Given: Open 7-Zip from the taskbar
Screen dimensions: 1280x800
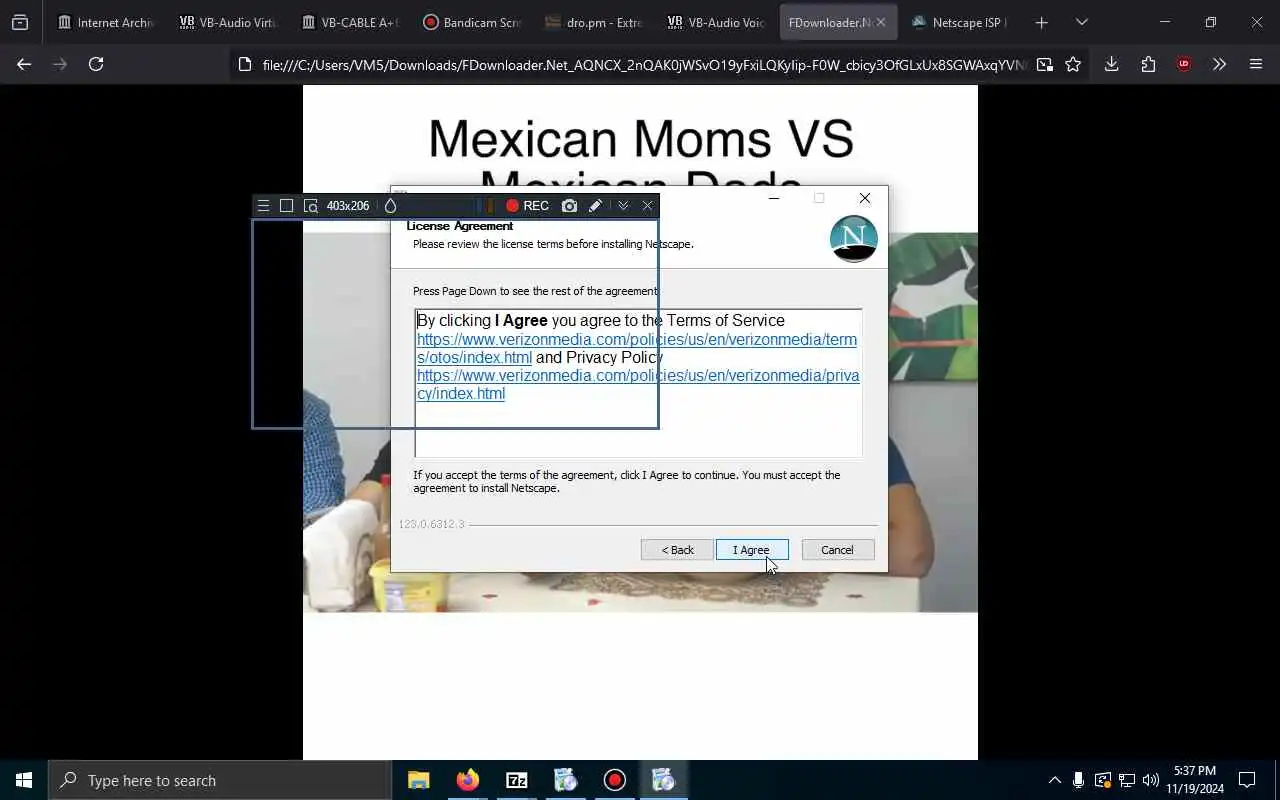Looking at the screenshot, I should [517, 780].
